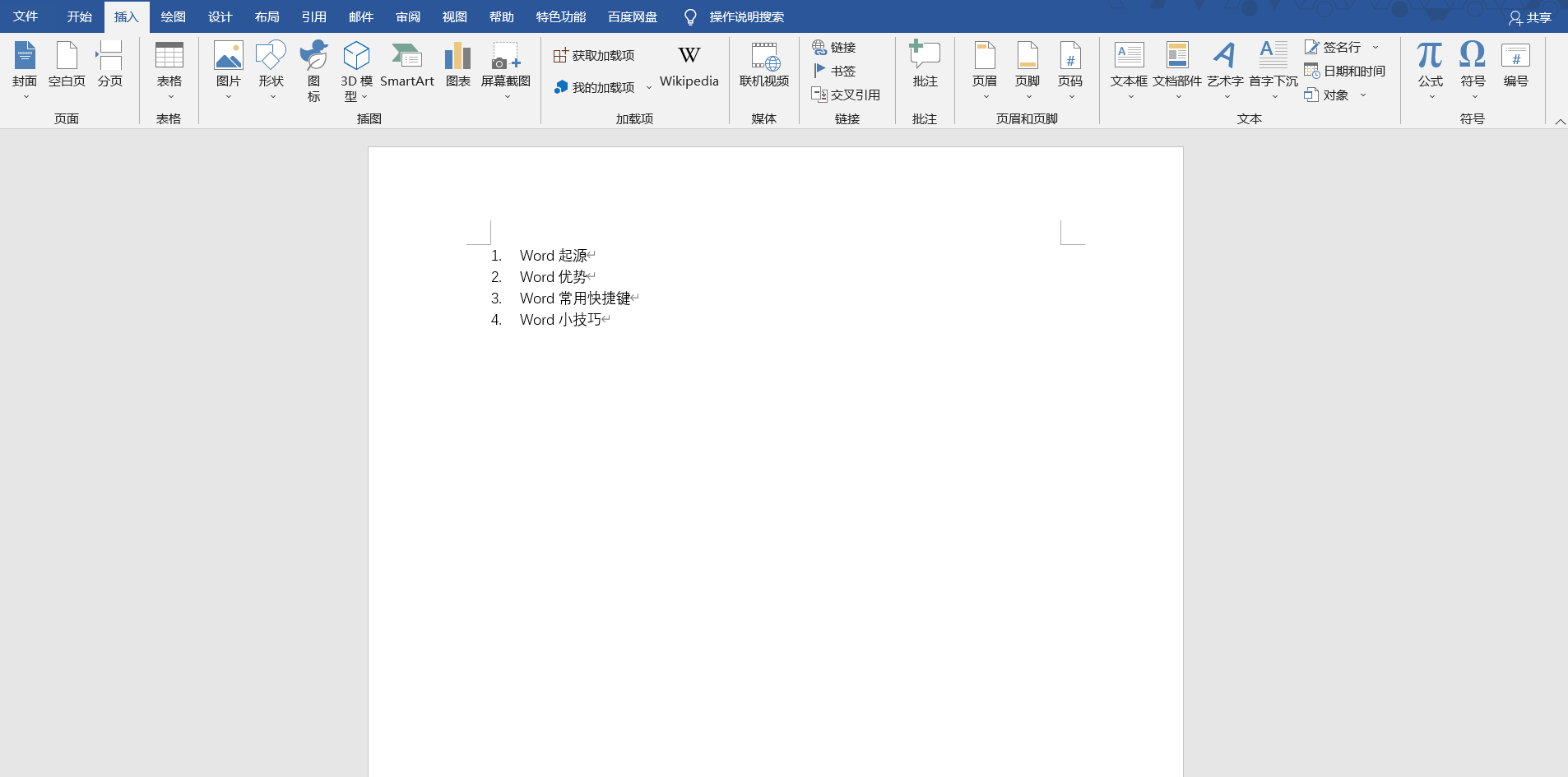Insert WordArt (艺术字)
The width and height of the screenshot is (1568, 777).
(x=1225, y=71)
